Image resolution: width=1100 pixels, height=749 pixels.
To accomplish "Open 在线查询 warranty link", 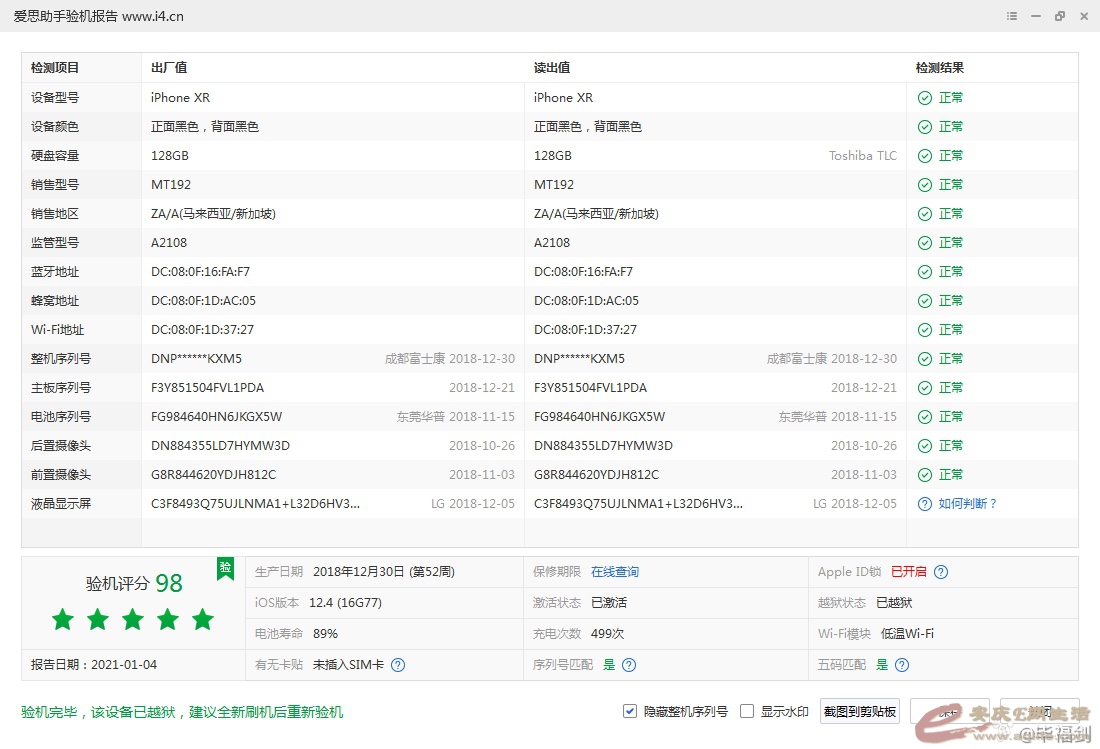I will point(614,572).
